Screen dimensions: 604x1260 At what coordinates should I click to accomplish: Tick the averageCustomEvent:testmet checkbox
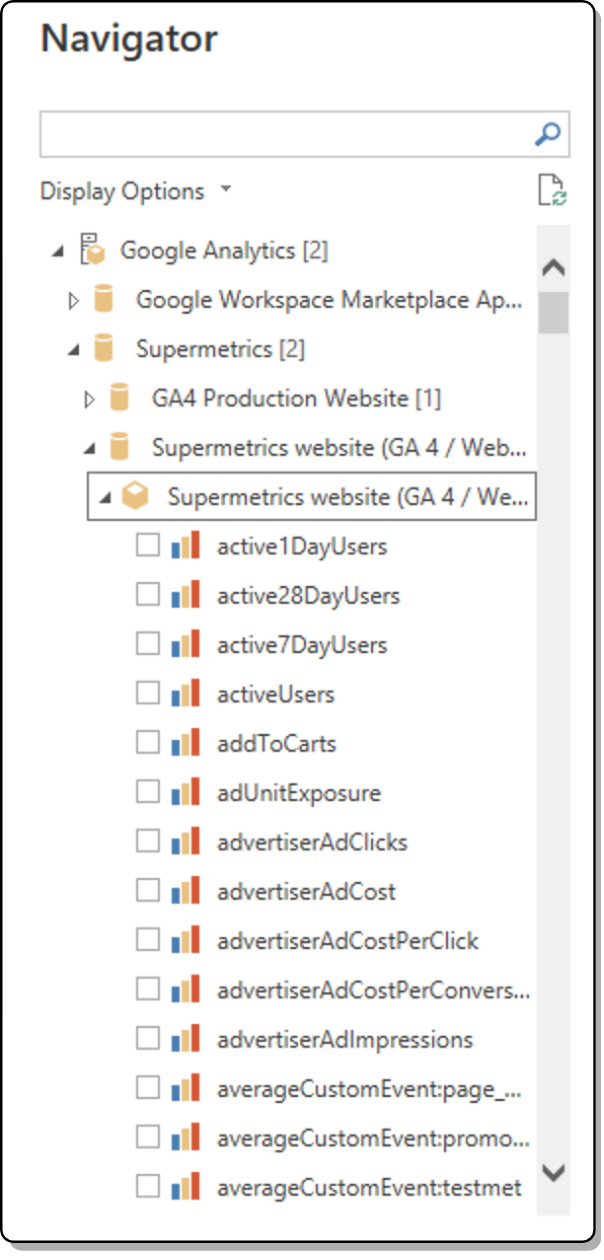(x=148, y=1187)
